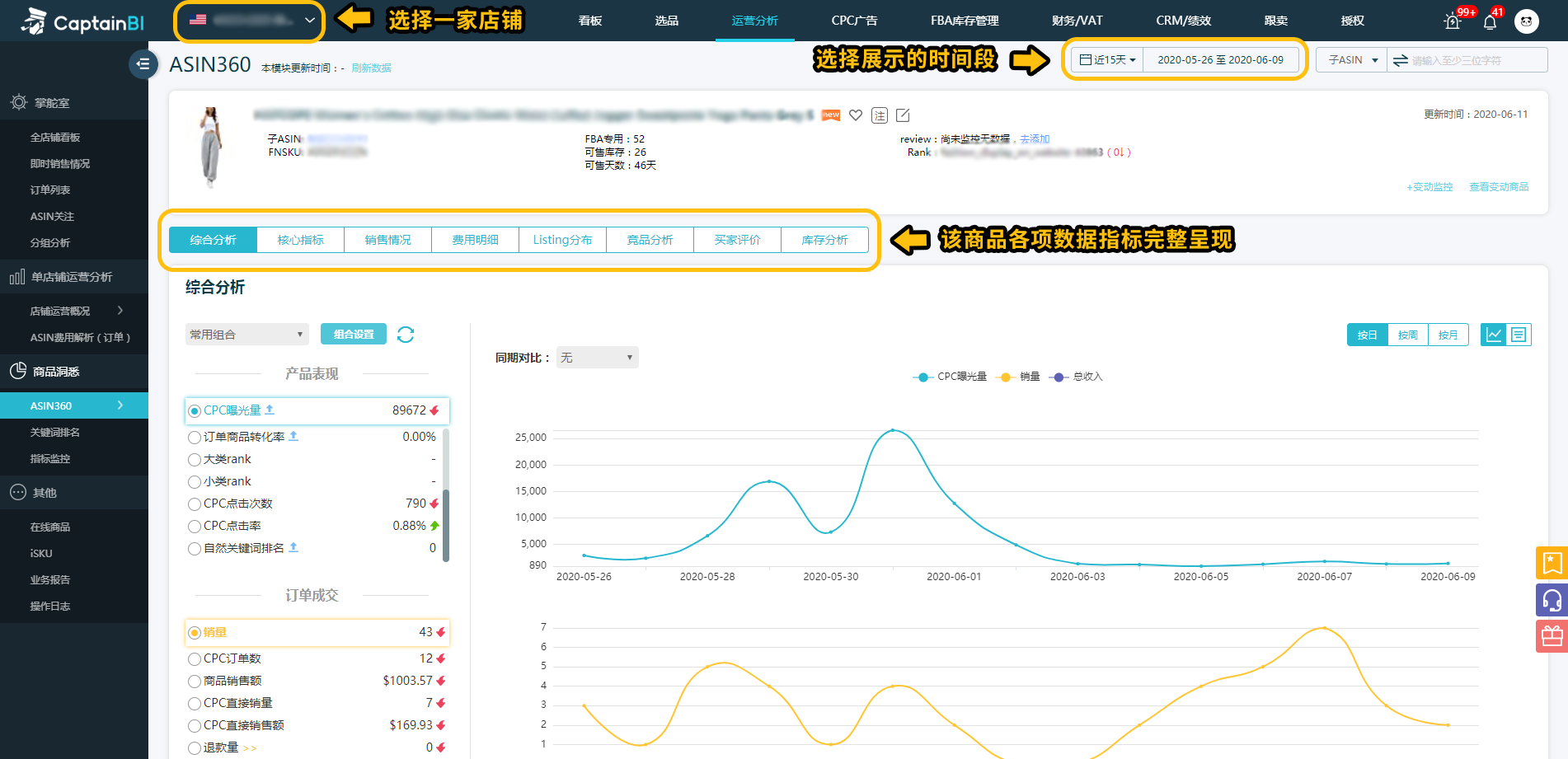Viewport: 1568px width, 759px height.
Task: Click the product thumbnail image
Action: tap(212, 147)
